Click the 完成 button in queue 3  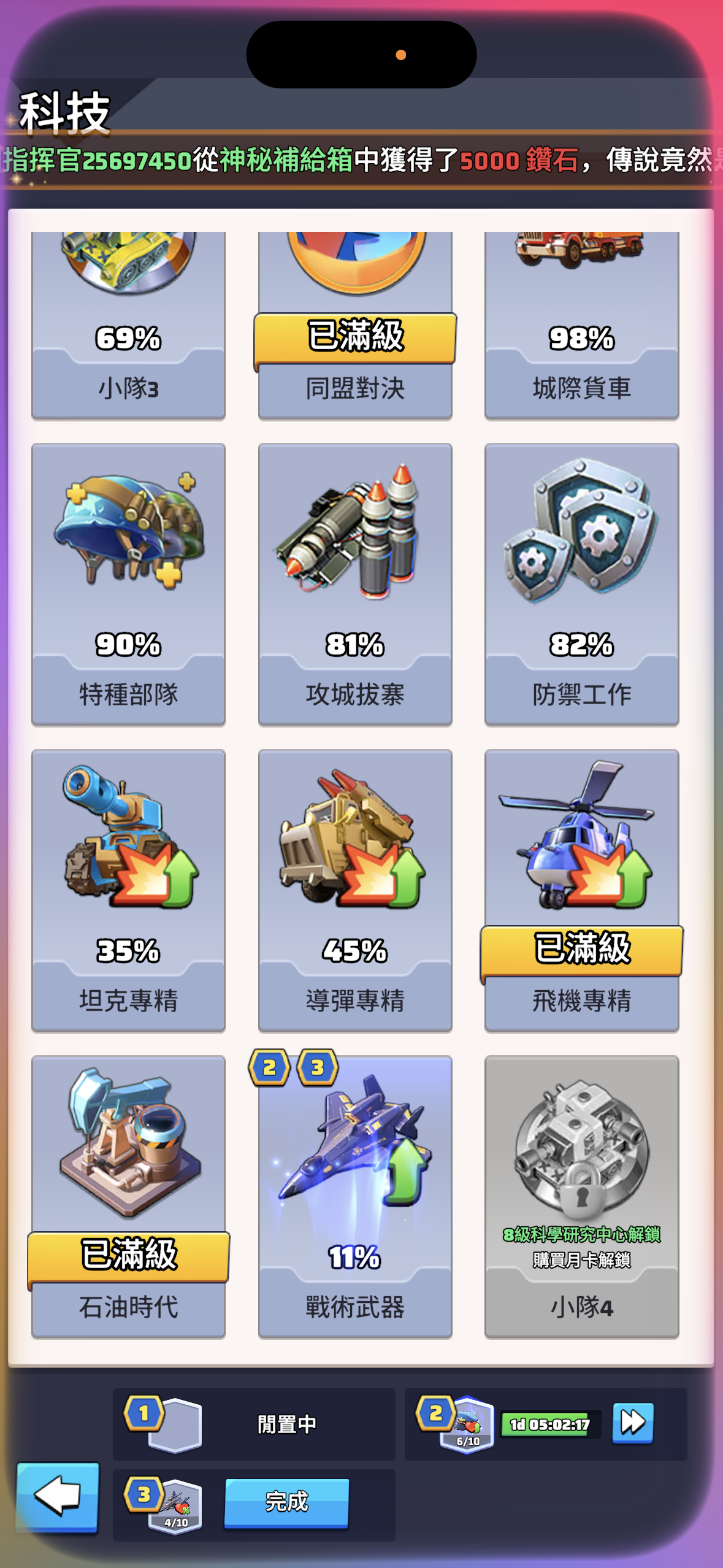pyautogui.click(x=286, y=1502)
